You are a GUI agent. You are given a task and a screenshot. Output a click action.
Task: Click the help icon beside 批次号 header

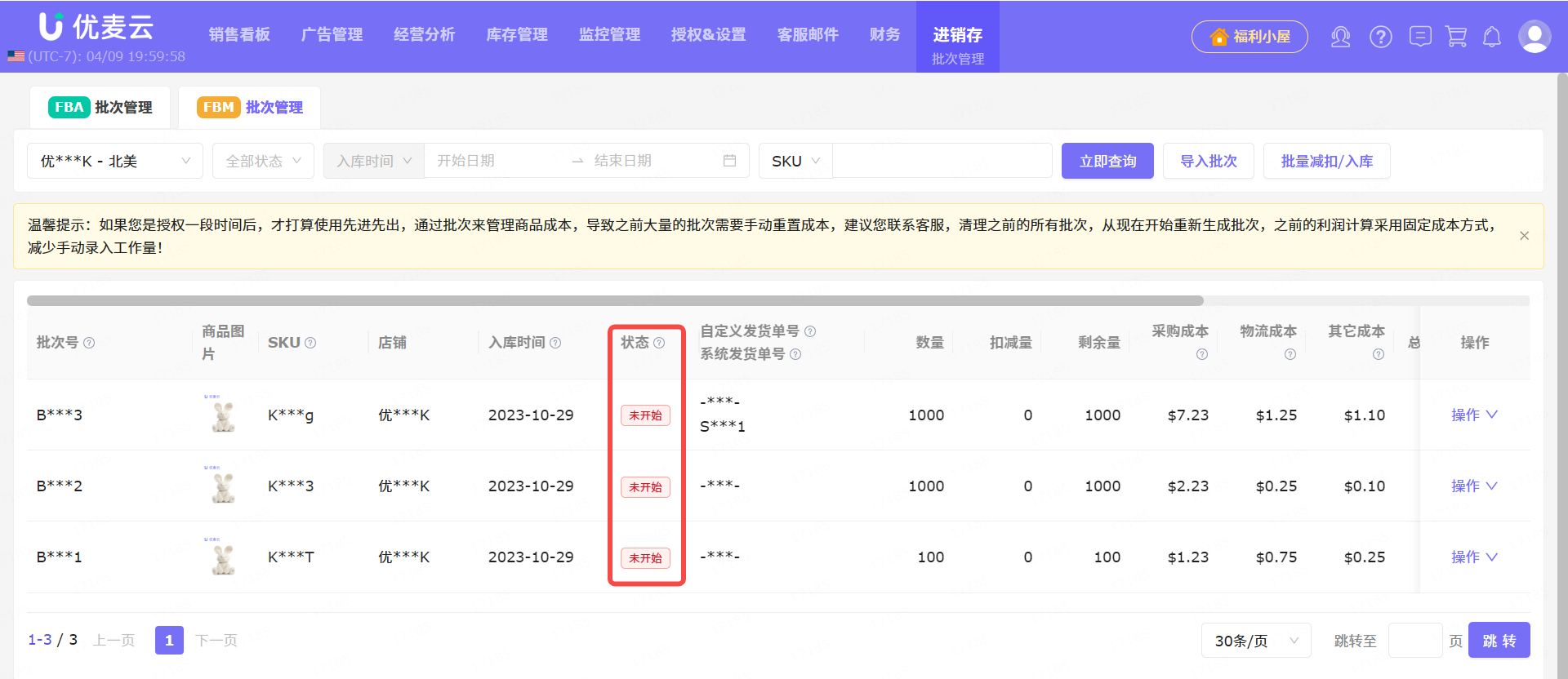click(89, 343)
